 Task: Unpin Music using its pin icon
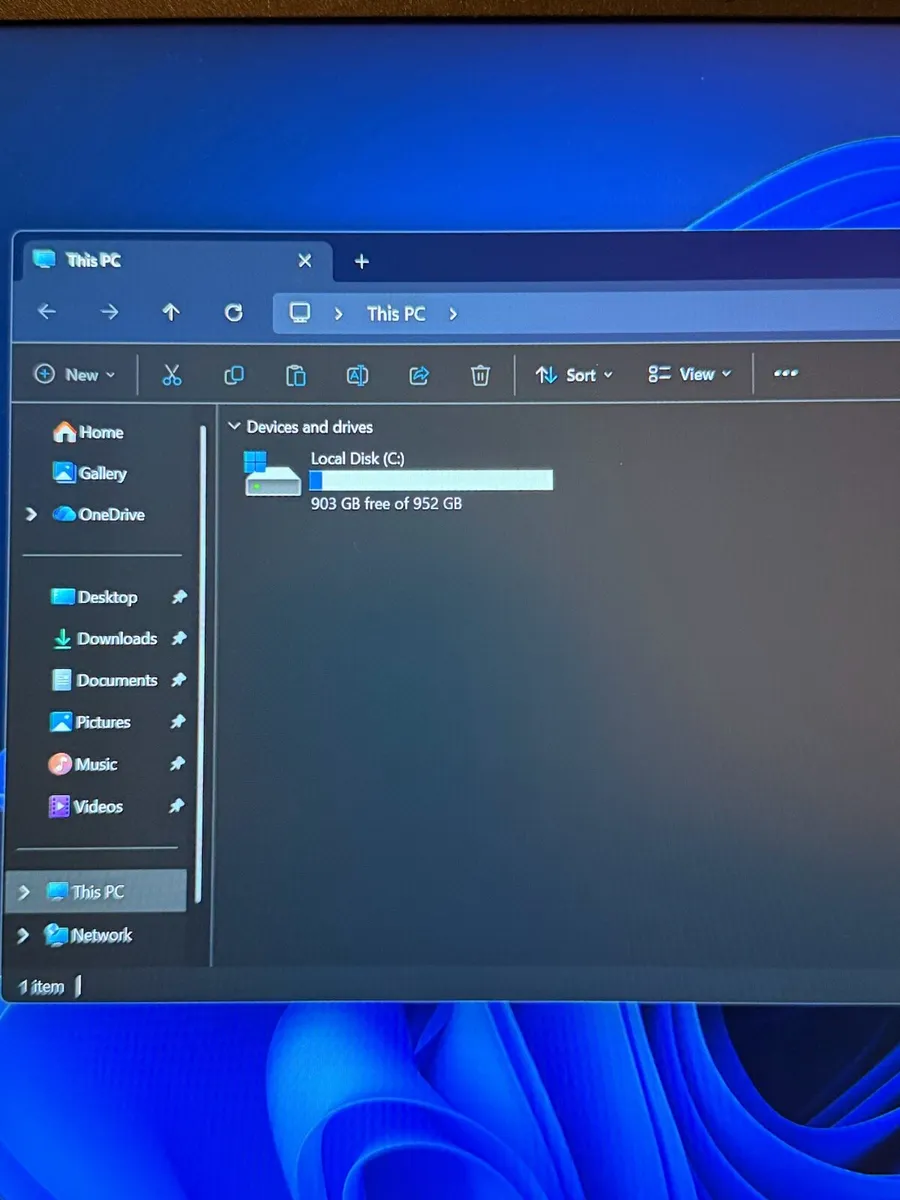[177, 764]
